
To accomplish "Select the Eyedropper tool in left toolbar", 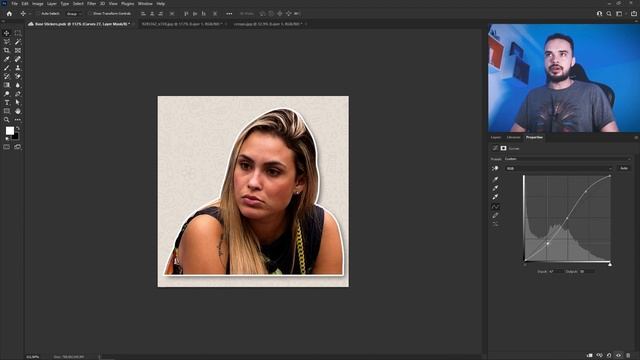I will click(x=7, y=59).
